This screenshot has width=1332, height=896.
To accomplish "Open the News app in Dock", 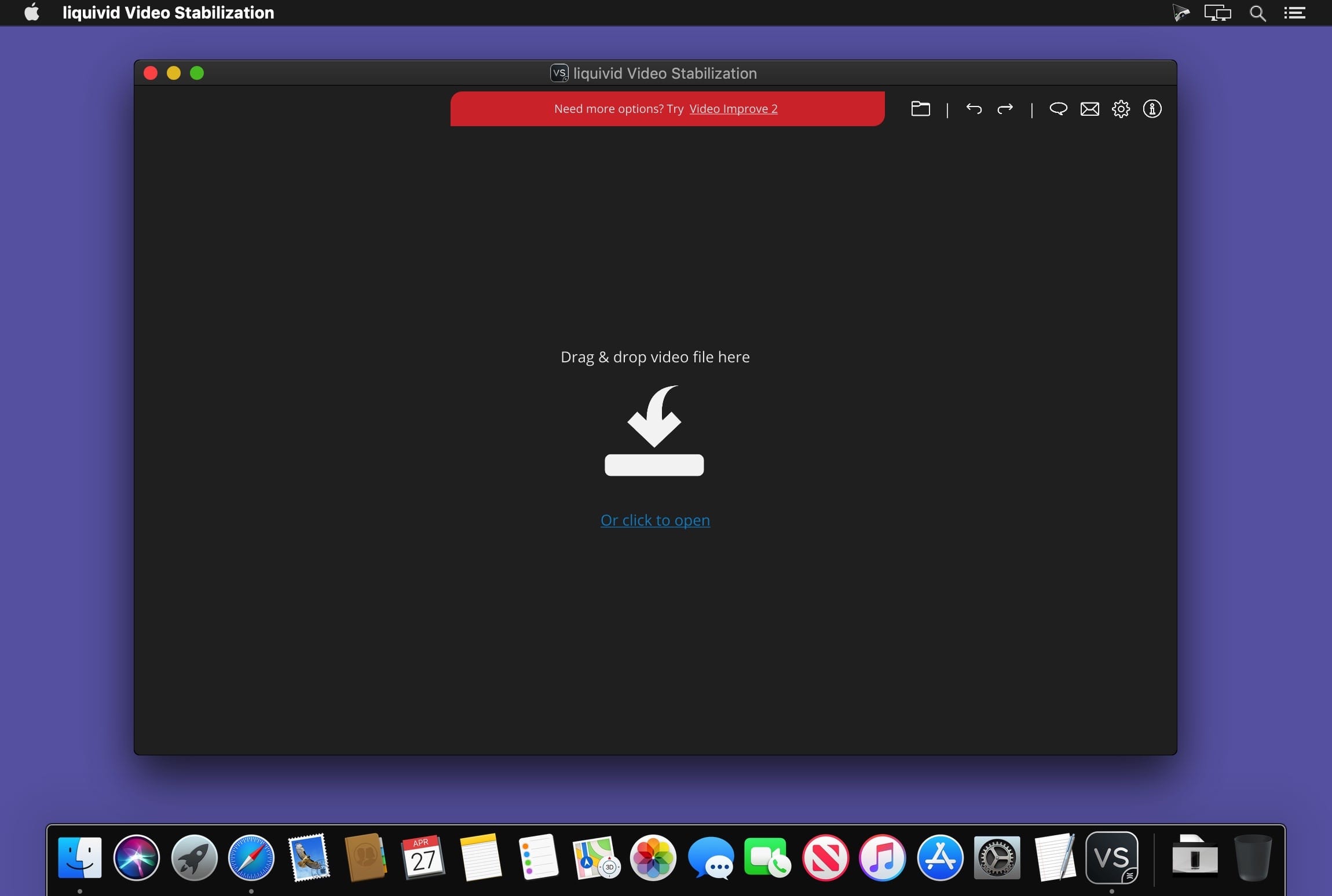I will pyautogui.click(x=825, y=857).
